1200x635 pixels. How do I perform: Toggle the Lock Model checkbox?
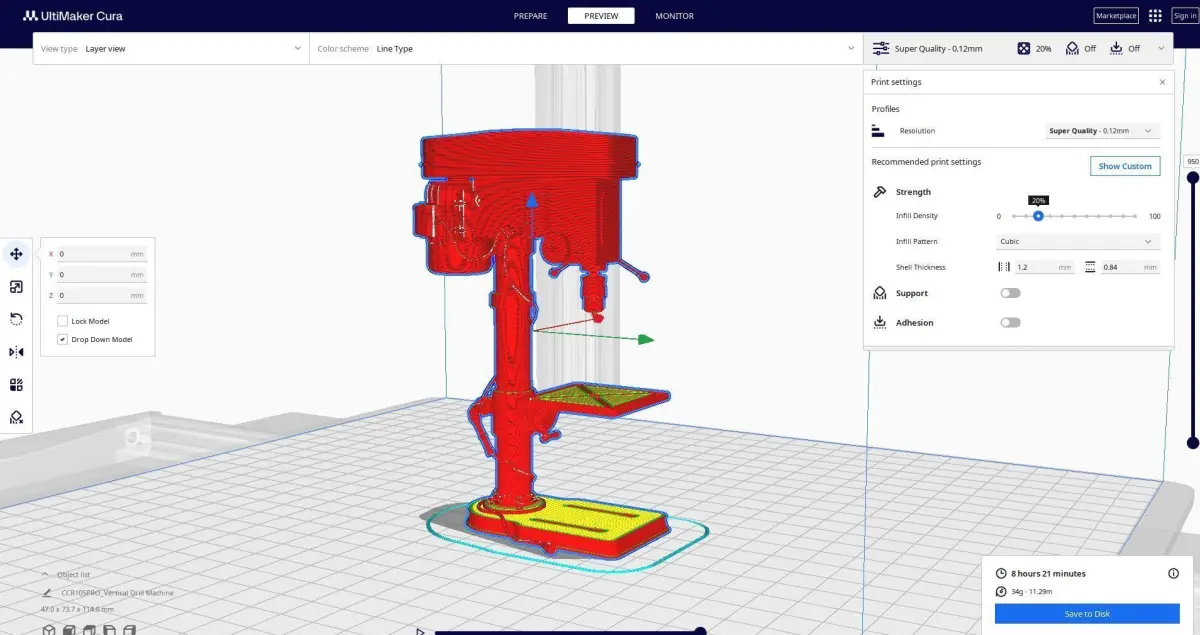pyautogui.click(x=62, y=321)
